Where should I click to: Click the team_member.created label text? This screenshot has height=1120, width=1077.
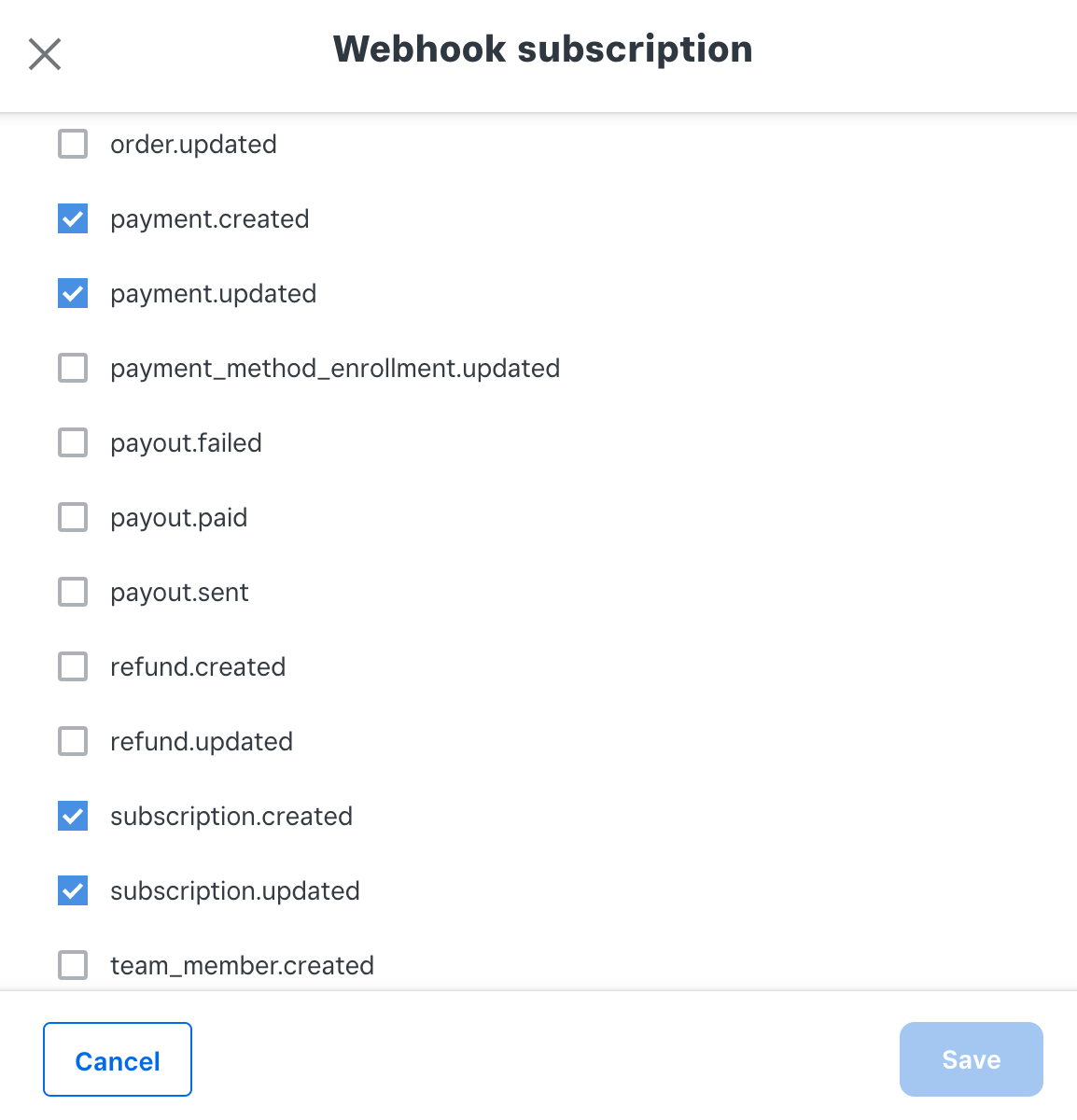(x=242, y=965)
